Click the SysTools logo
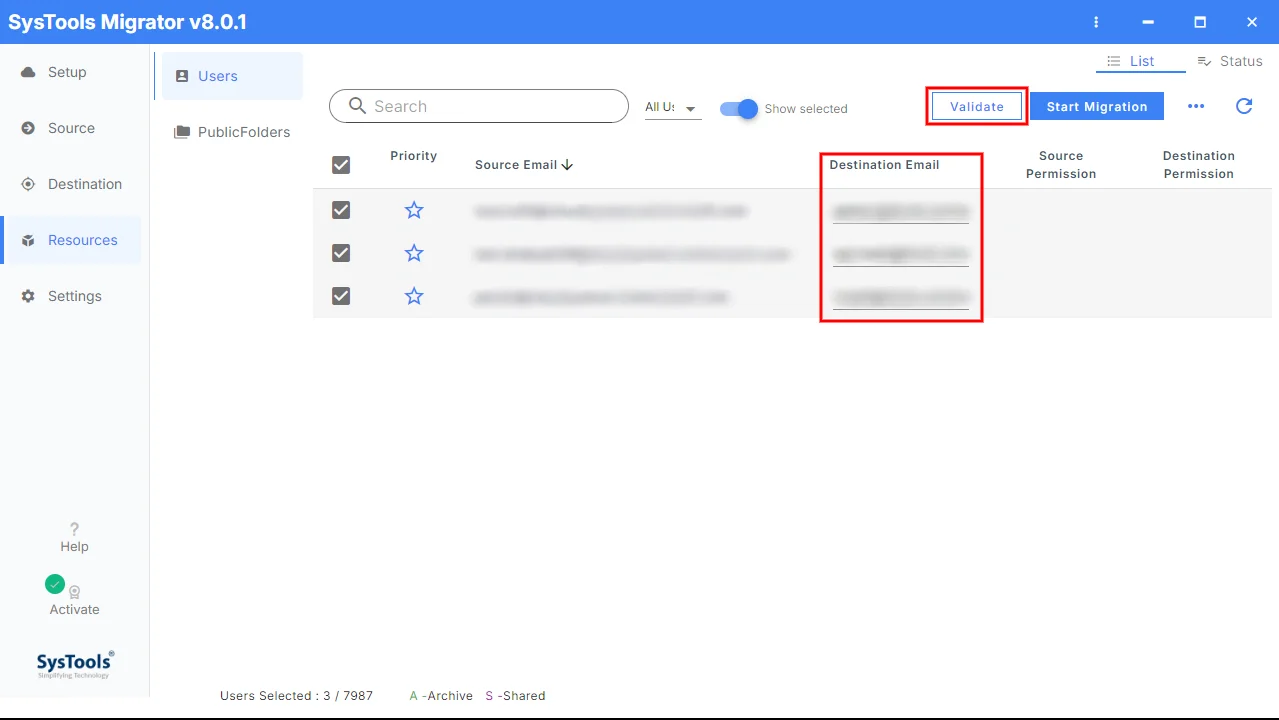 click(75, 665)
